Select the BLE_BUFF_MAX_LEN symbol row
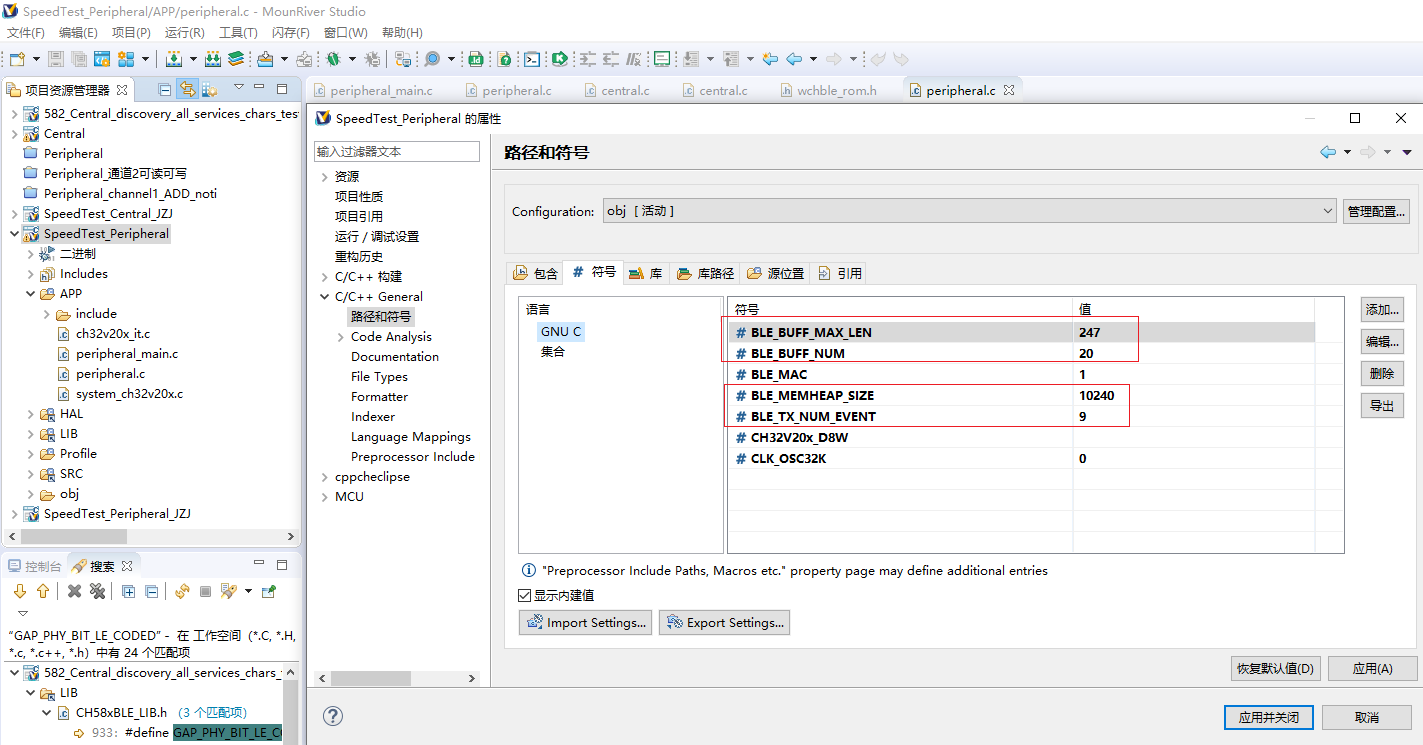The height and width of the screenshot is (745, 1423). click(x=1021, y=332)
